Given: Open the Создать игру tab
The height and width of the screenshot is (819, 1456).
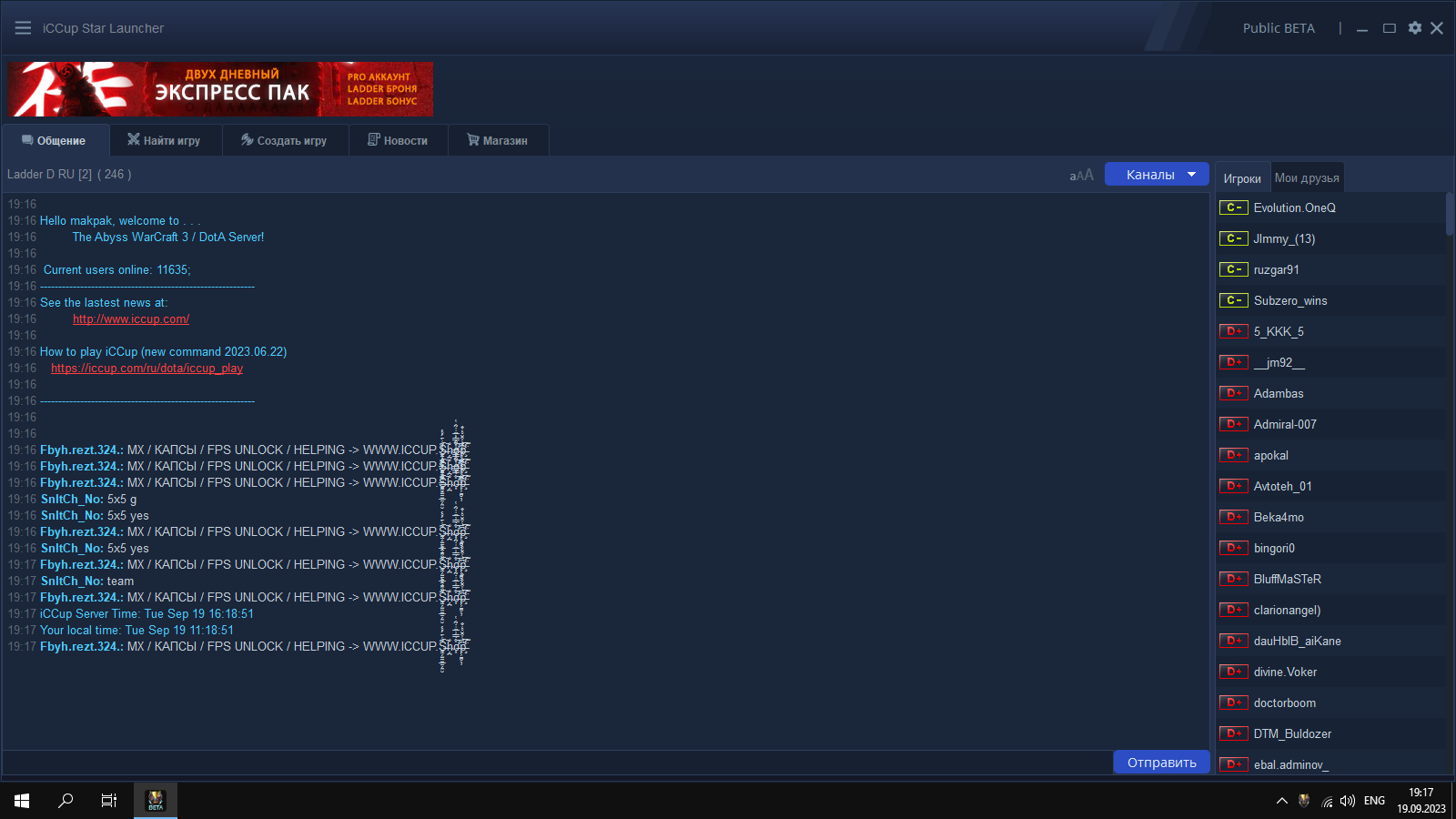Looking at the screenshot, I should [x=285, y=140].
